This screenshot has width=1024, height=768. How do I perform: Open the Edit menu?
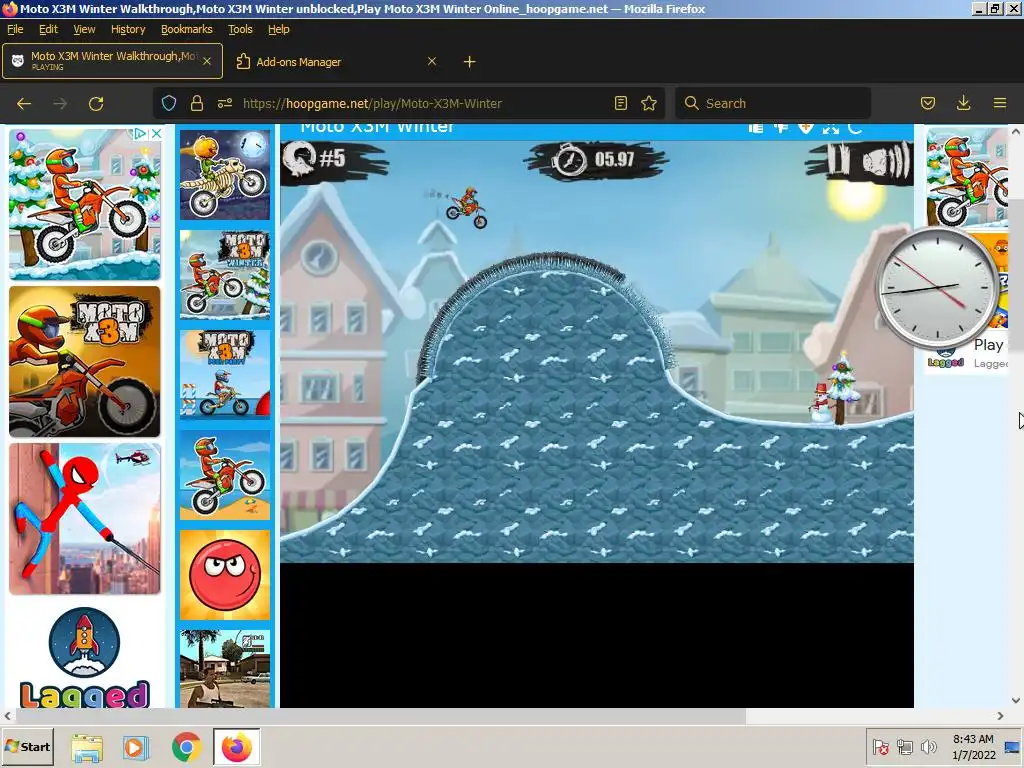(48, 29)
